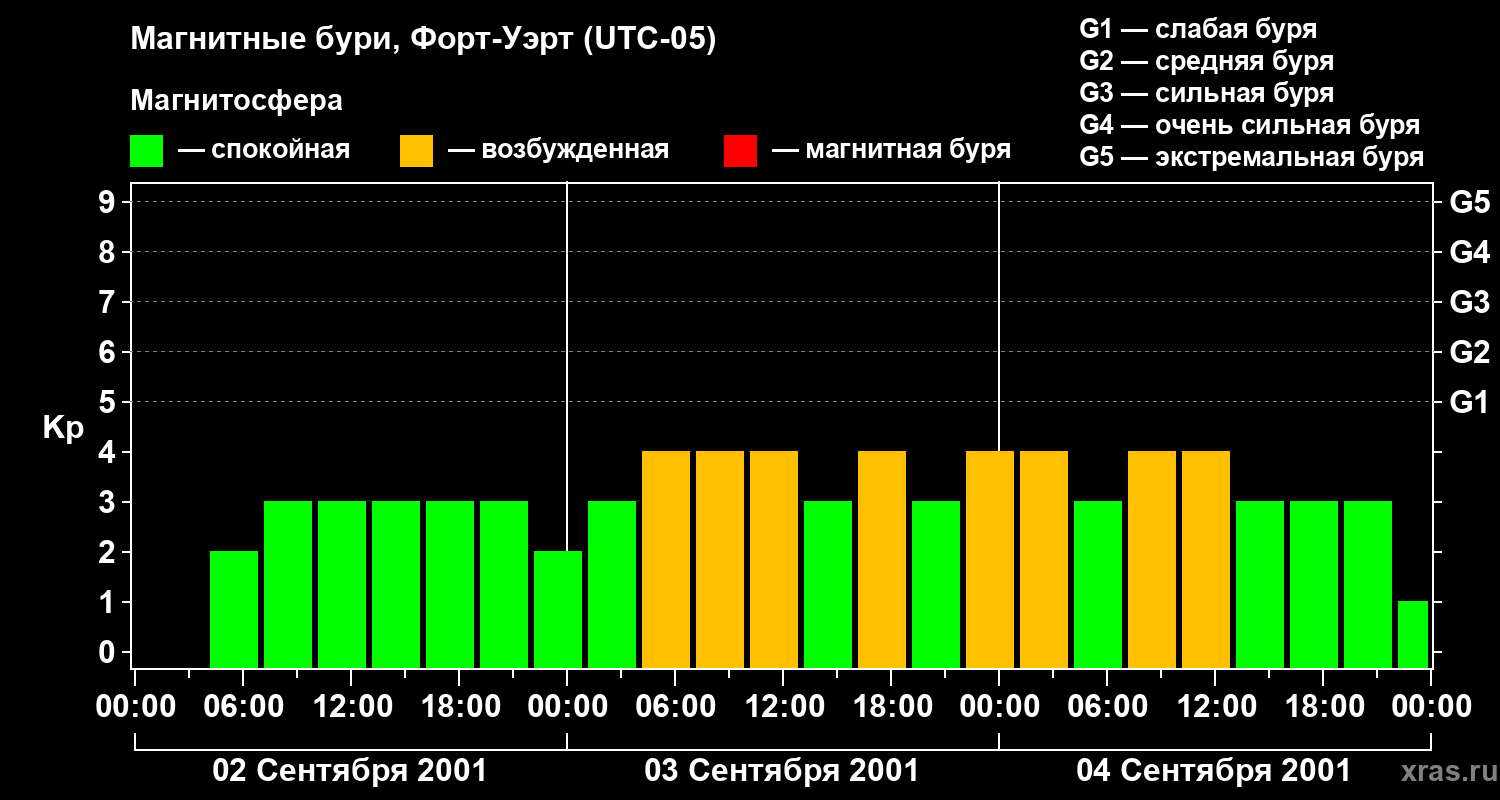Click the '04 Сентября 2001' date label
Screen dimensions: 1500x800
point(1214,771)
